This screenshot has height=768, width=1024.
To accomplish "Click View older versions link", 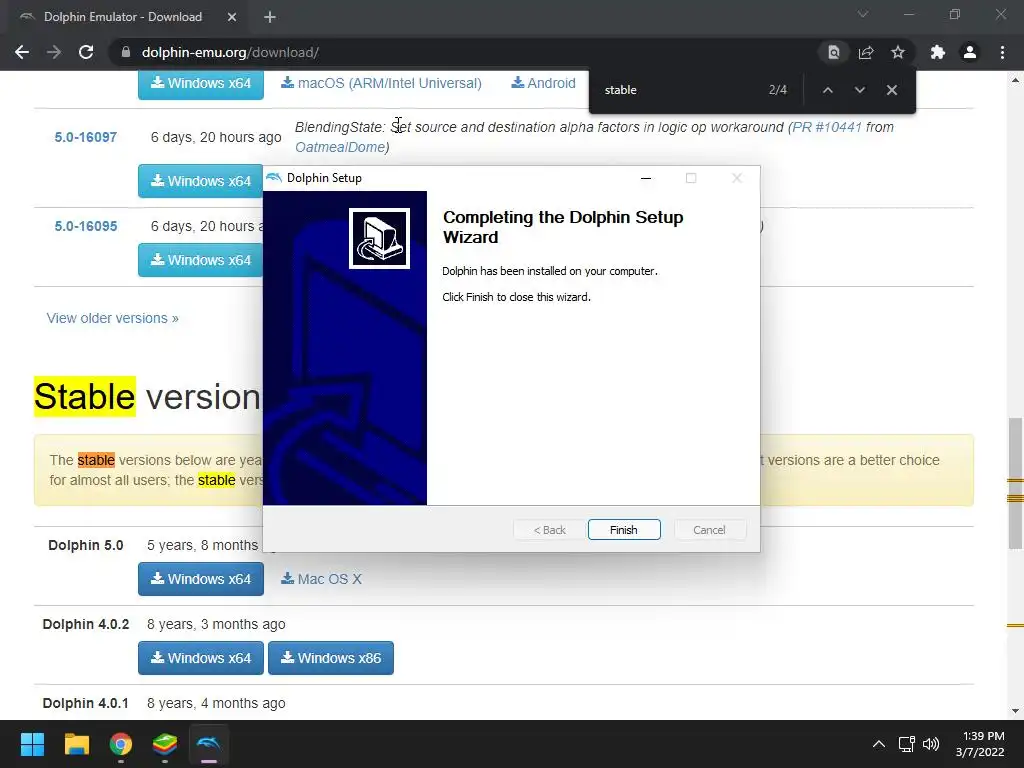I will (112, 318).
